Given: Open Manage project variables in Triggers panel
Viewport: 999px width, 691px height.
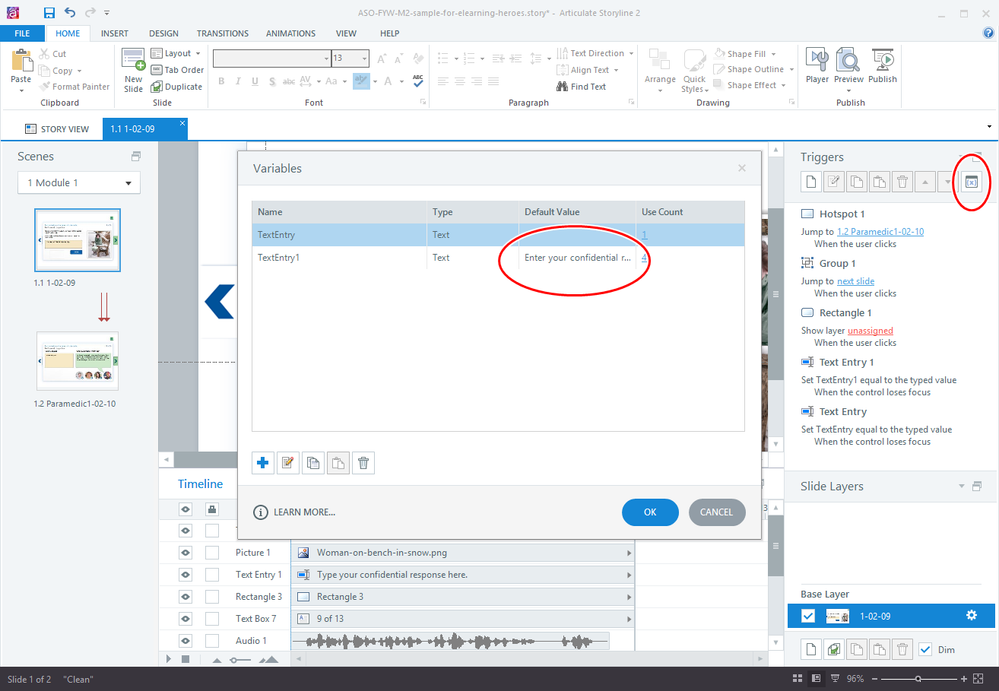Looking at the screenshot, I should point(971,181).
